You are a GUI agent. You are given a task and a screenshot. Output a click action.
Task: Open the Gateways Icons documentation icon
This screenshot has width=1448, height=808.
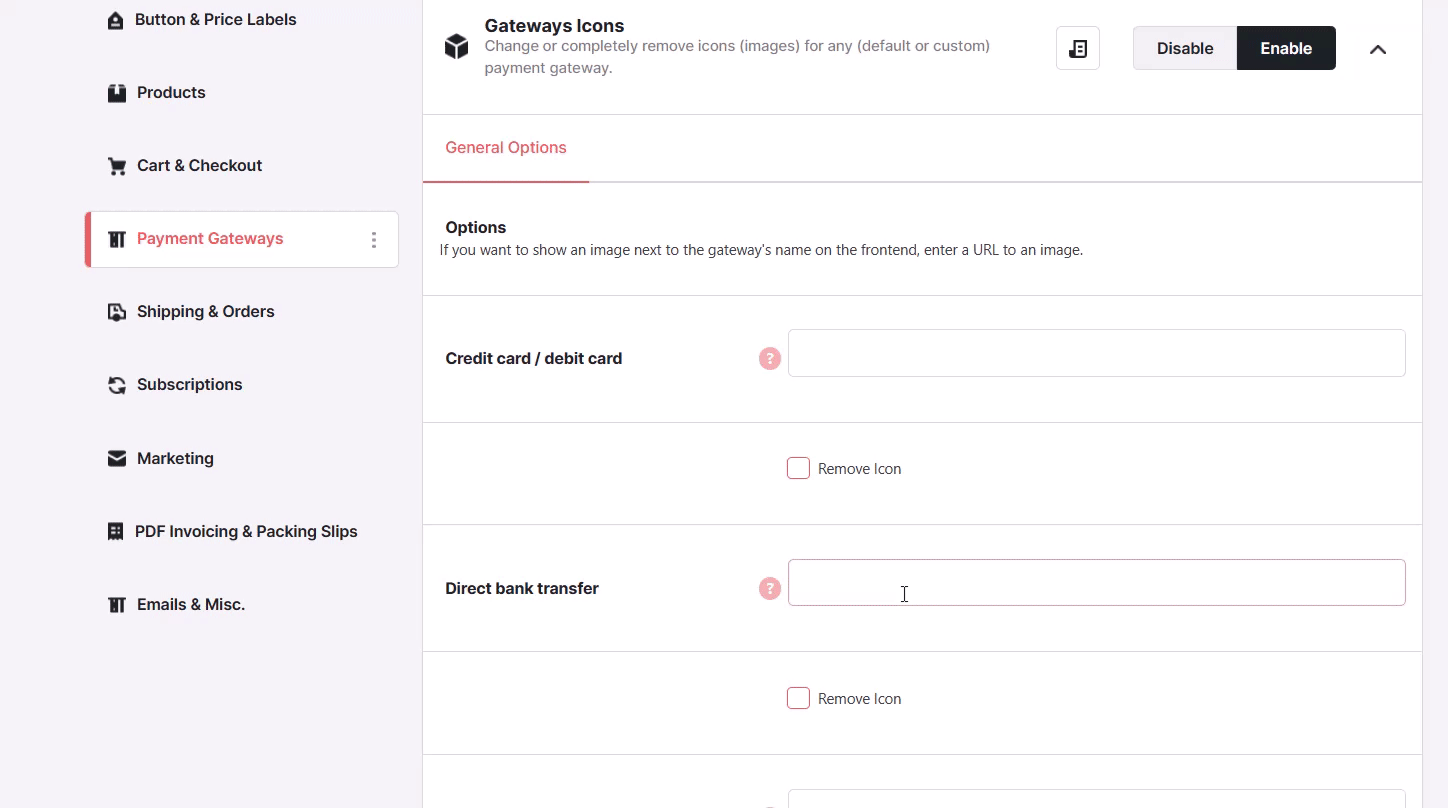coord(1078,48)
